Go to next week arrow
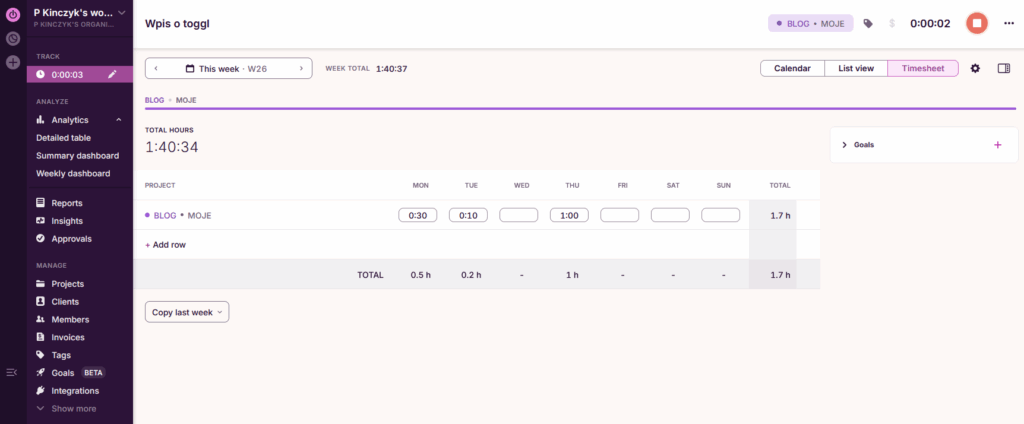This screenshot has width=1024, height=424. pos(301,68)
